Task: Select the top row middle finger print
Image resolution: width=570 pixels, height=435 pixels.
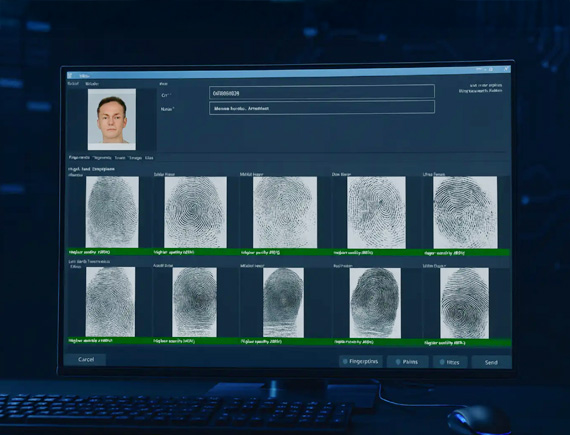Action: (285, 212)
